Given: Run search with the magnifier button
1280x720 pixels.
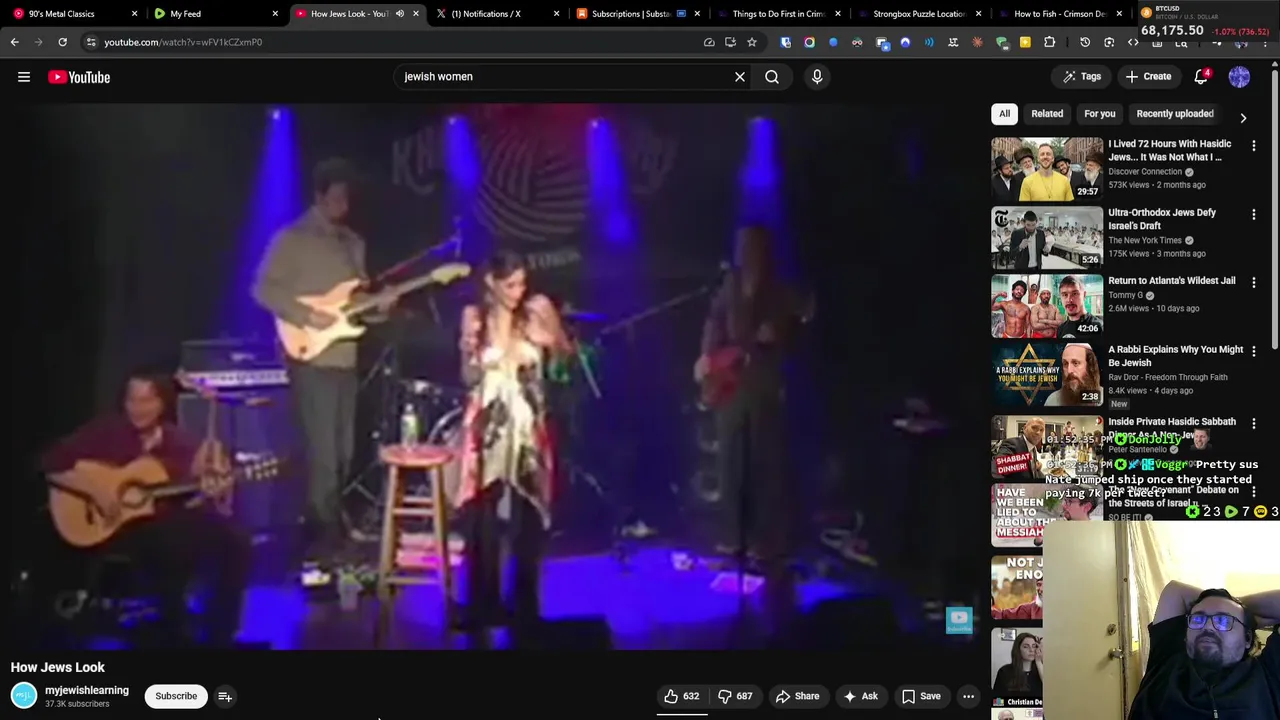Looking at the screenshot, I should (772, 76).
